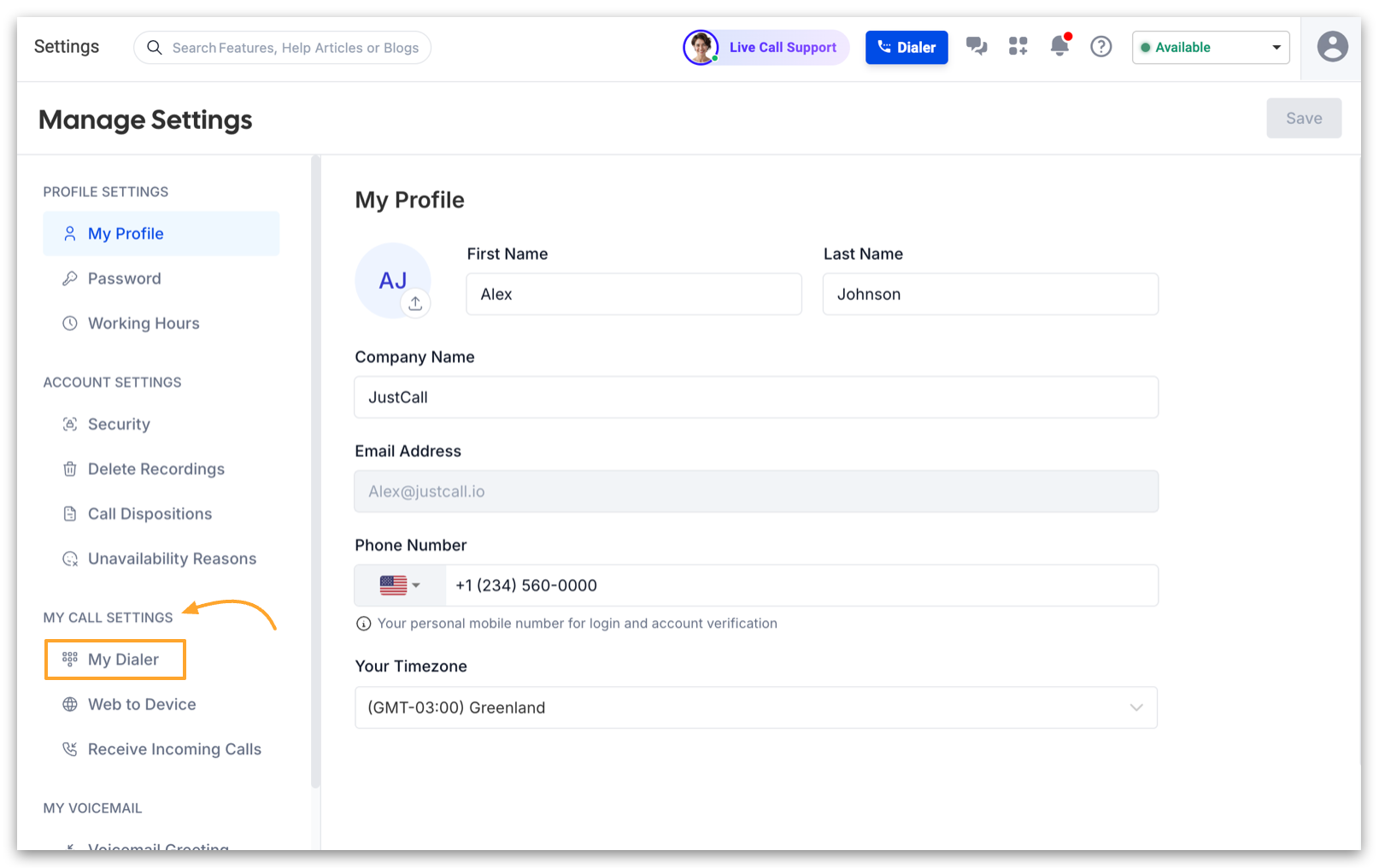Upload profile photo via avatar upload icon

(x=415, y=303)
